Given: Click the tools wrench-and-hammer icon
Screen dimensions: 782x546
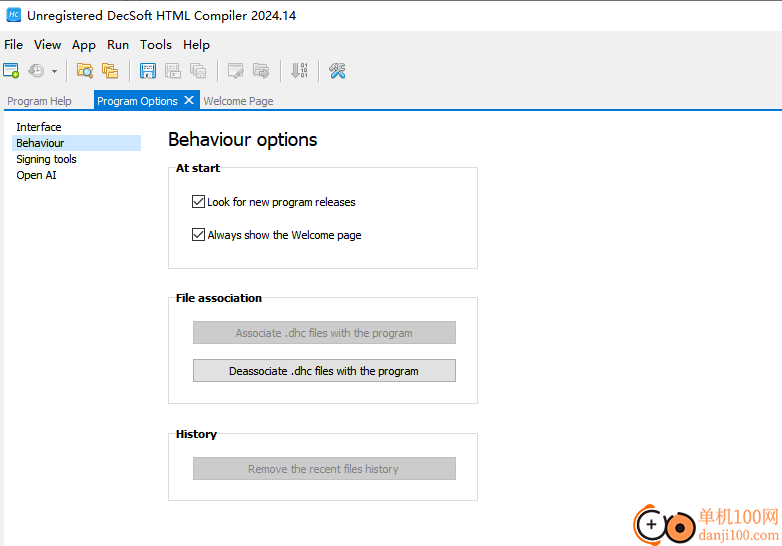Looking at the screenshot, I should point(337,71).
